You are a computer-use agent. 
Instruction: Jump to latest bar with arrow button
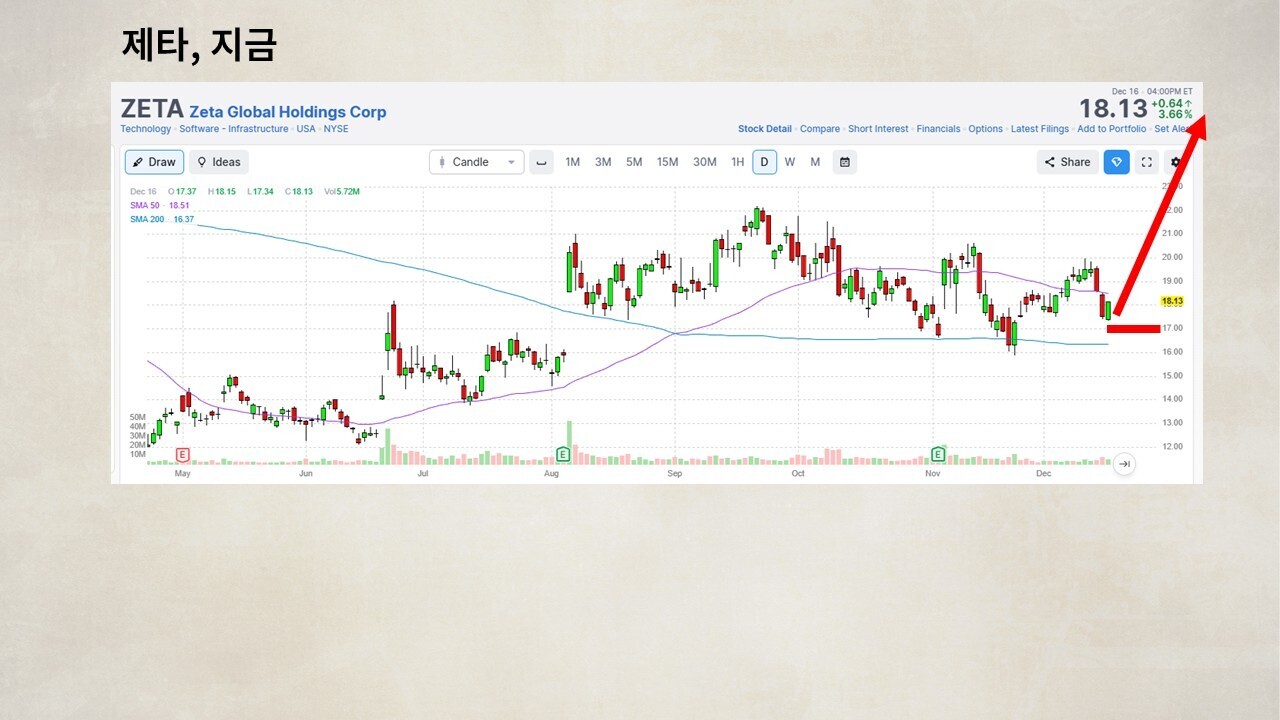tap(1124, 464)
